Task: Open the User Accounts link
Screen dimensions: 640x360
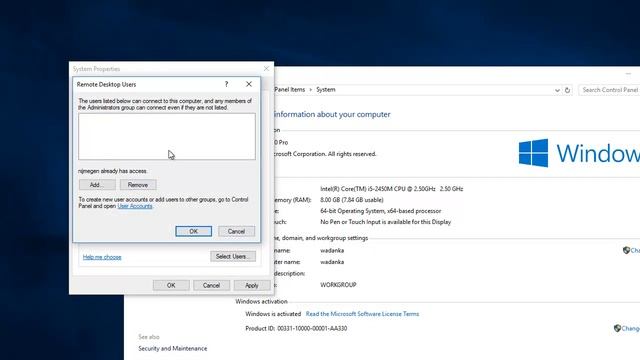Action: coord(135,206)
